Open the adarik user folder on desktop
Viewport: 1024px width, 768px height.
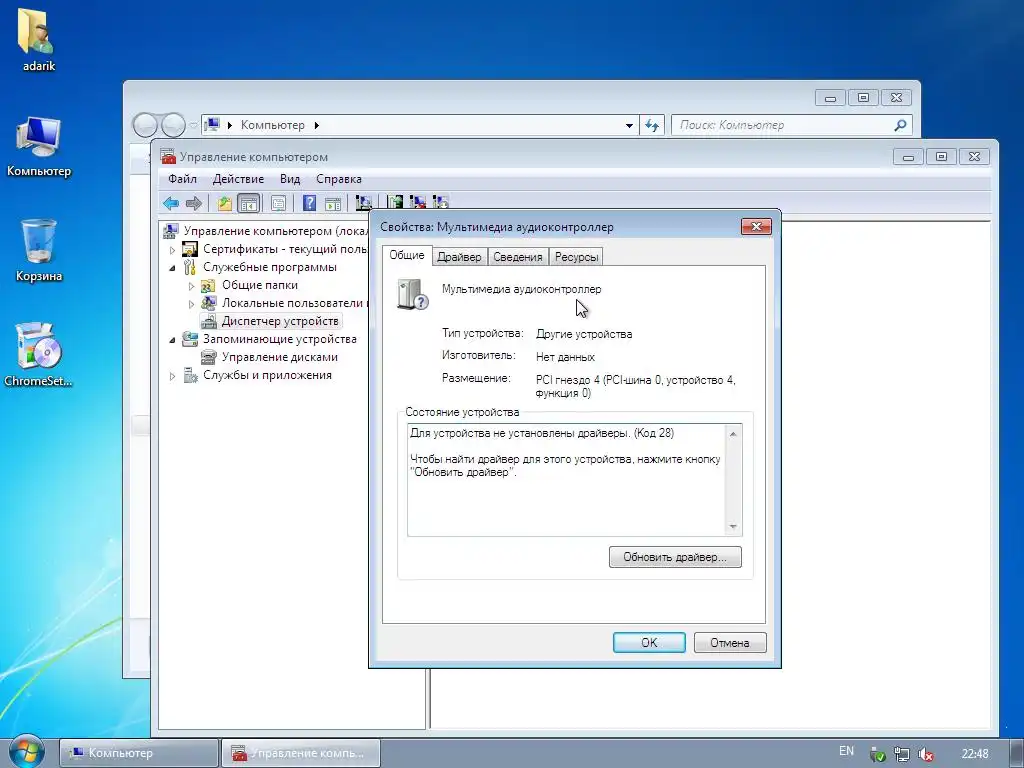[39, 40]
